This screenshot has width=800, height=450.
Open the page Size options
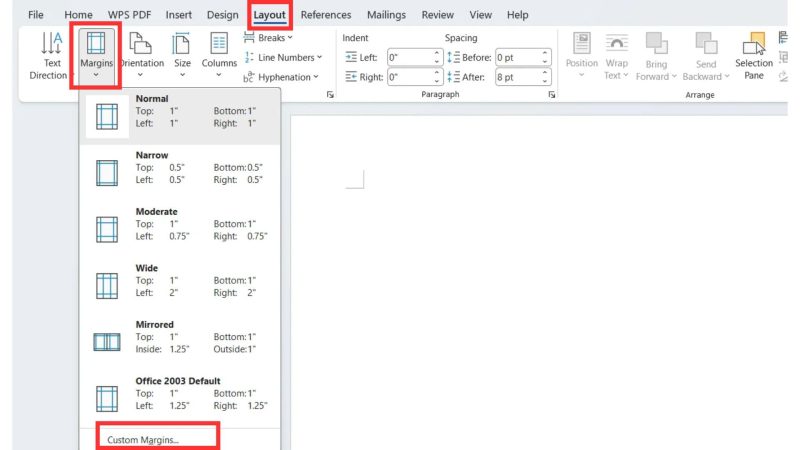[x=182, y=56]
